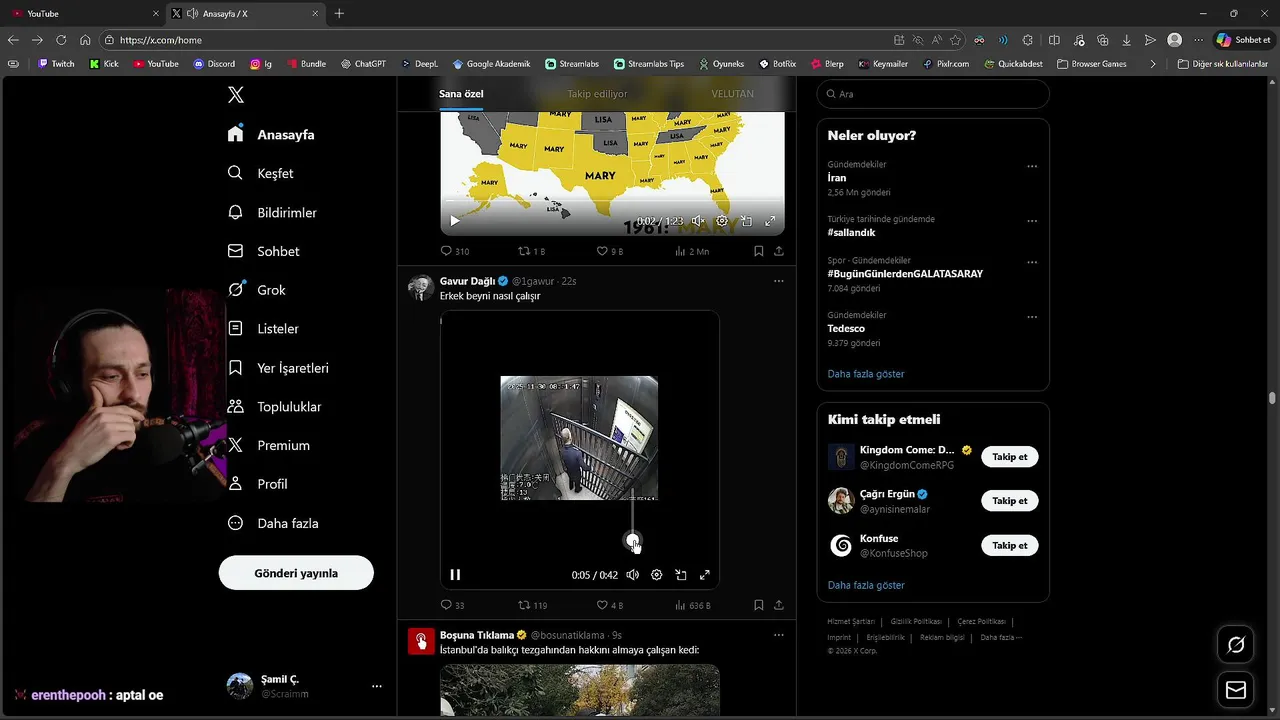Open Keşfet from the sidebar
This screenshot has height=720, width=1280.
[261, 173]
